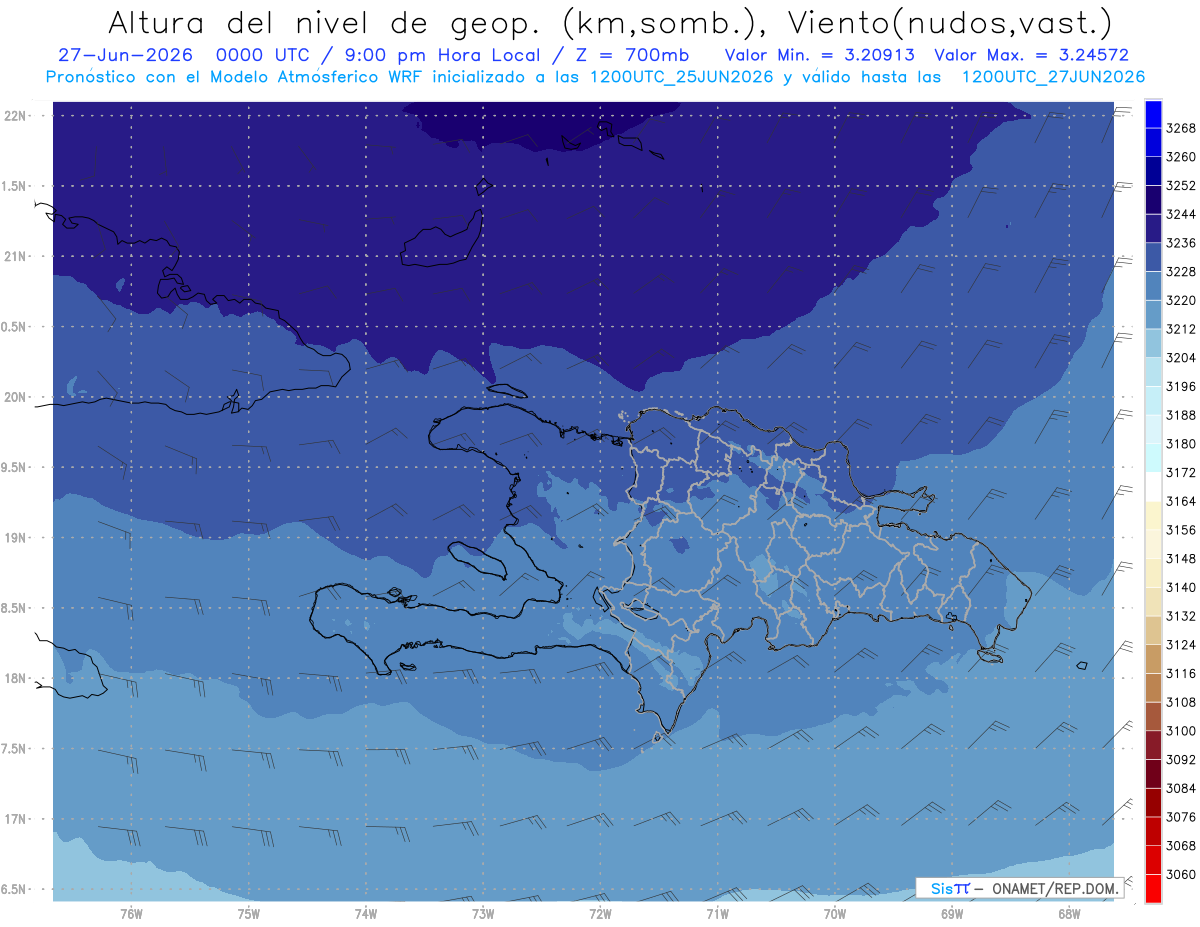
Task: Click the legend value '3132'
Action: point(1181,616)
